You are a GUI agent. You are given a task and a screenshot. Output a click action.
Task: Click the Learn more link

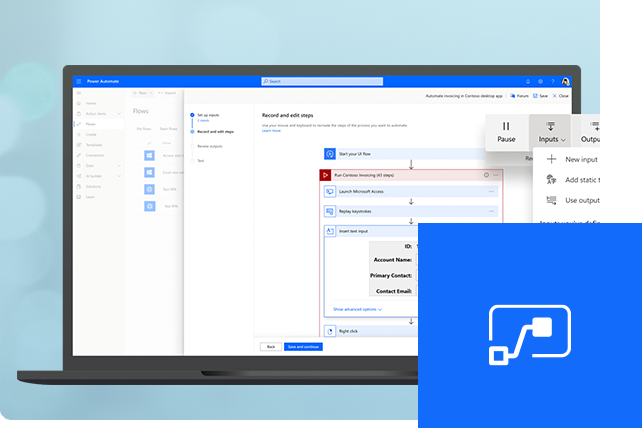(x=271, y=131)
